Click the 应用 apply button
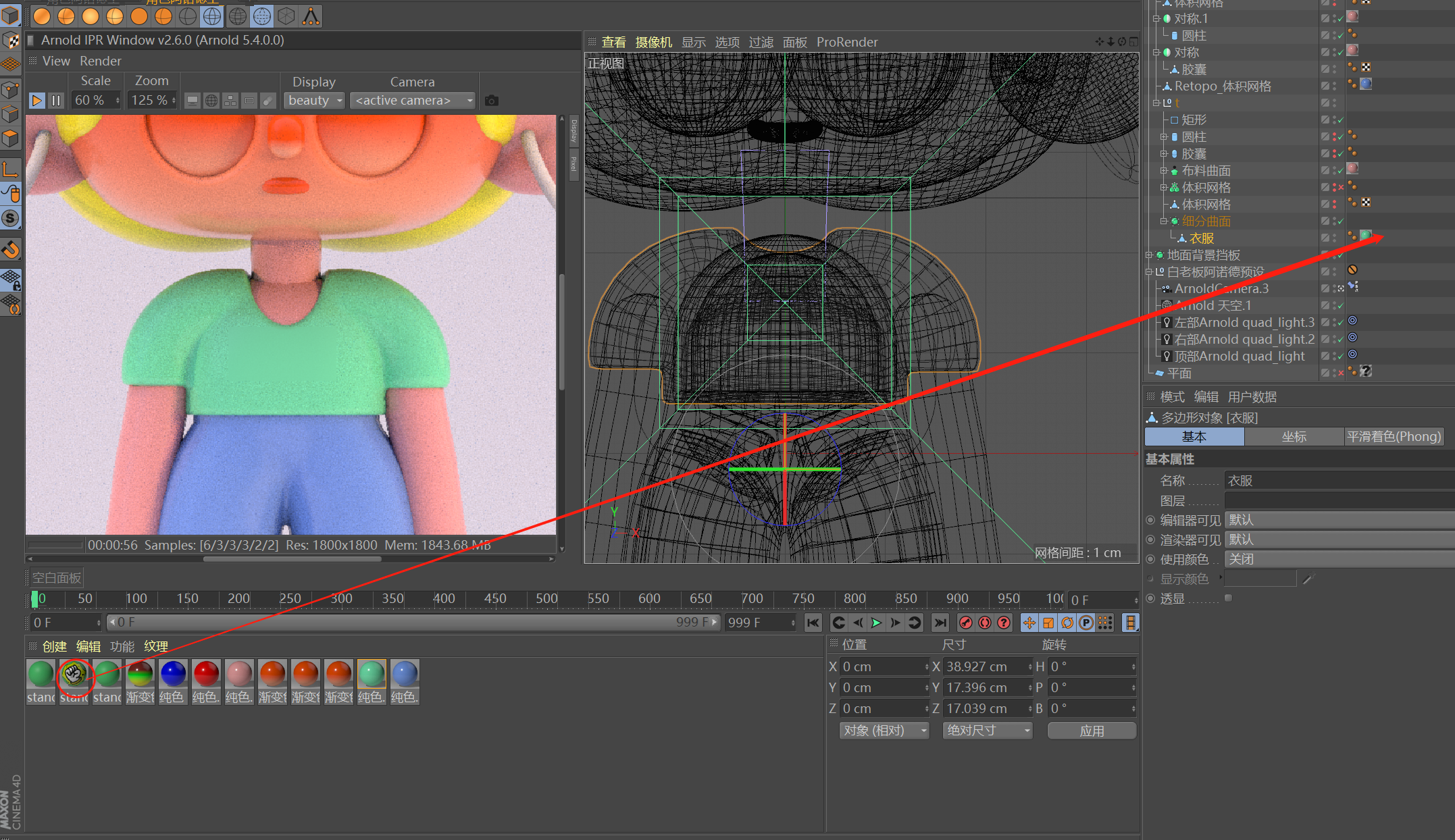The image size is (1455, 840). 1092,731
